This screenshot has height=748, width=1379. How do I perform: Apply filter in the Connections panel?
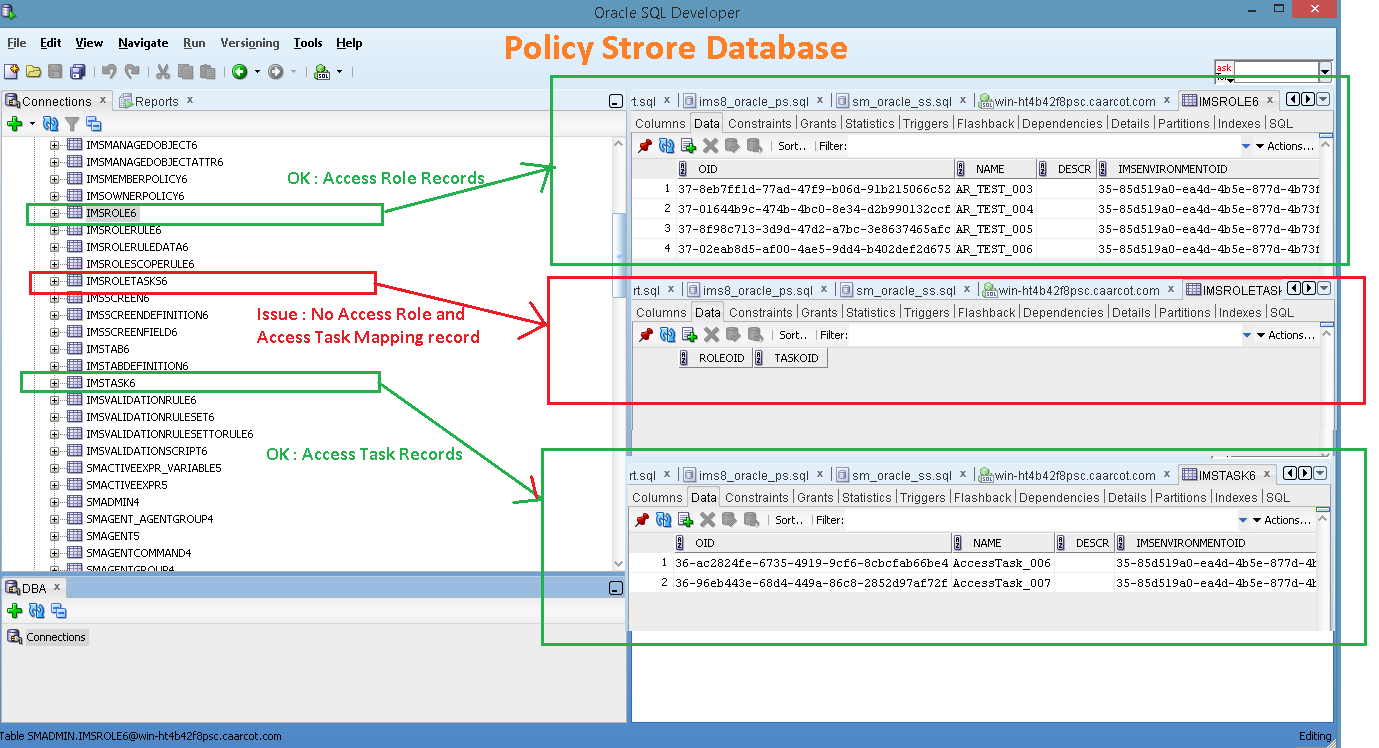(x=72, y=124)
